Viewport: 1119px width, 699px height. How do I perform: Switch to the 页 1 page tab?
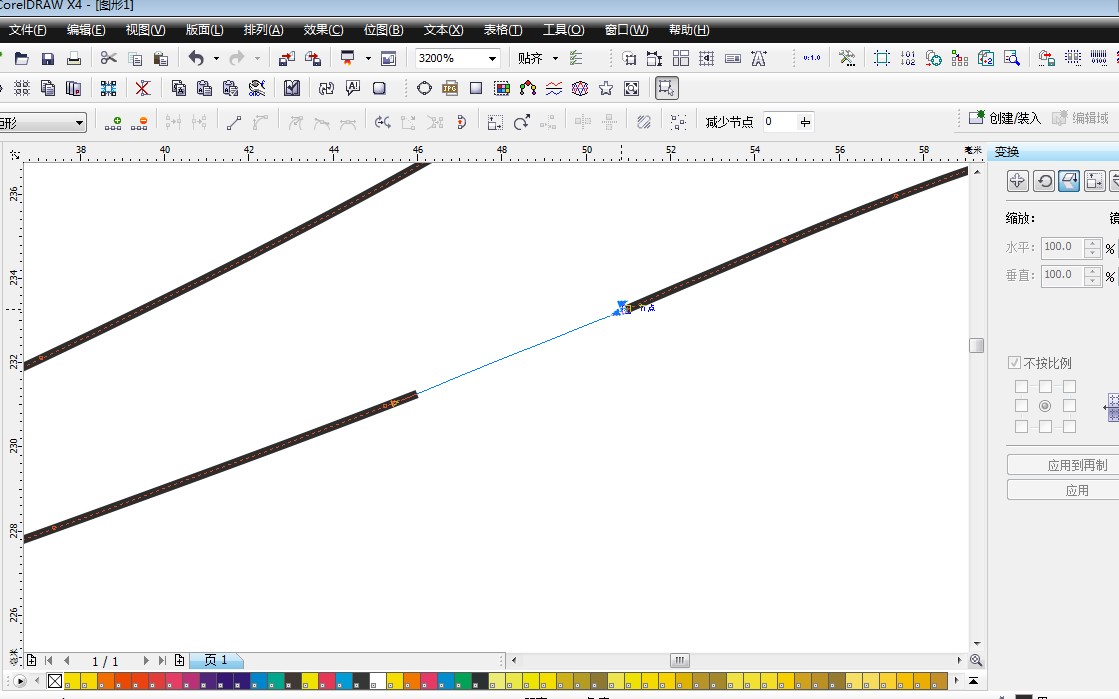point(216,660)
